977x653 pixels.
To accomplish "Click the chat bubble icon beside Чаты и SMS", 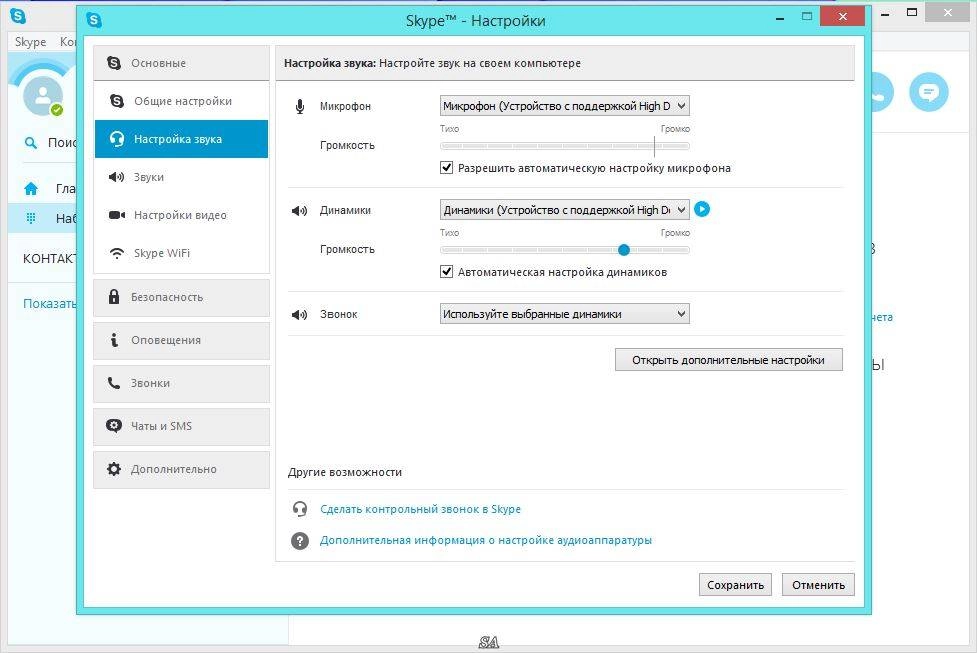I will click(x=113, y=426).
